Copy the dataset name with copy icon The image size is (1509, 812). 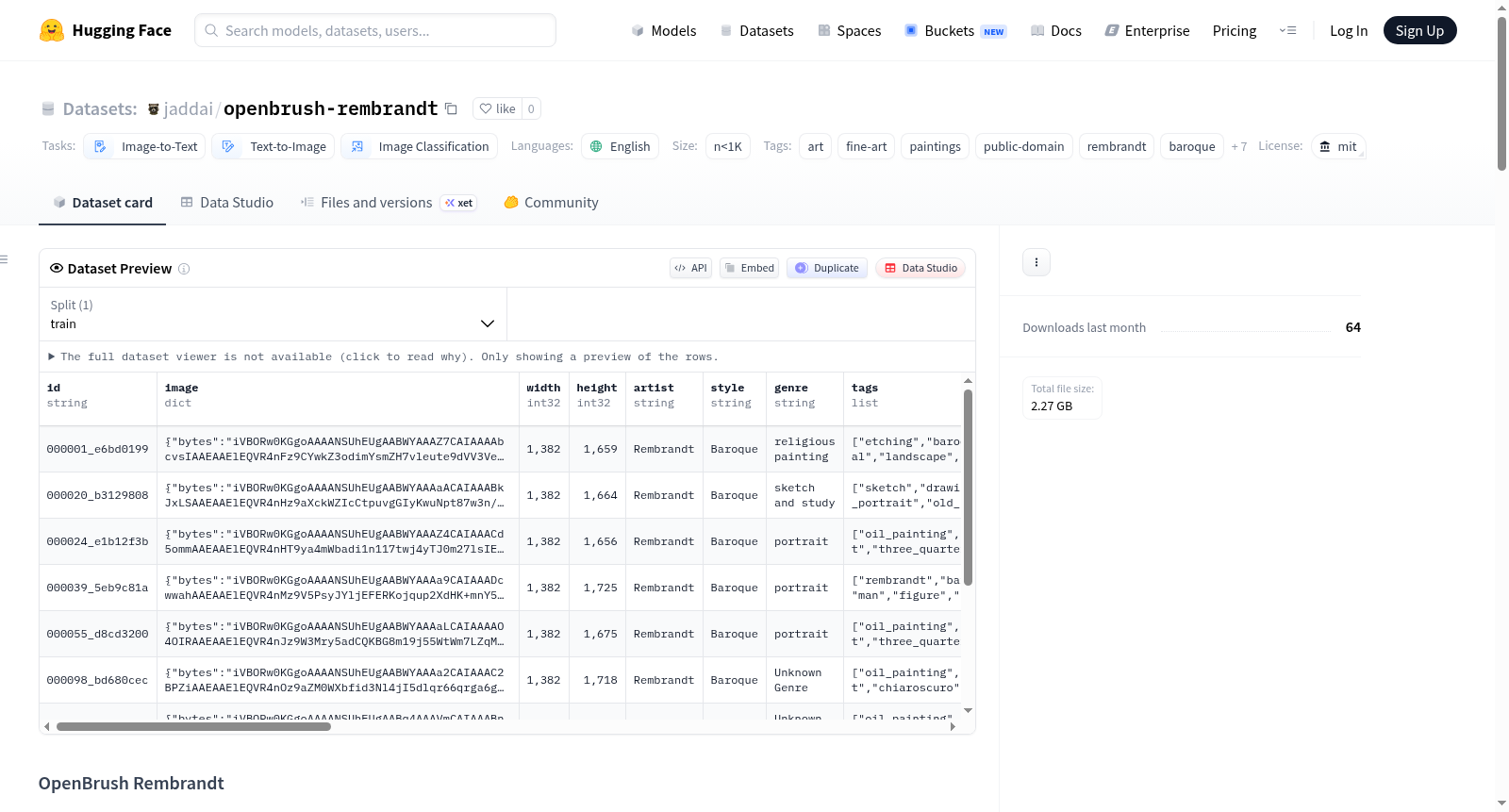point(451,108)
